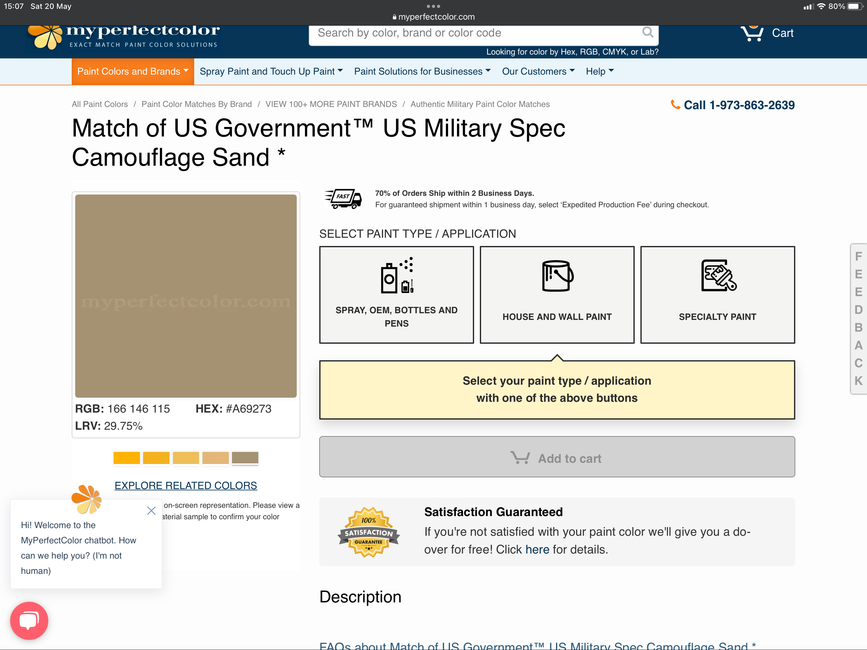Click the 'here' satisfaction details link
This screenshot has width=867, height=650.
tap(537, 549)
